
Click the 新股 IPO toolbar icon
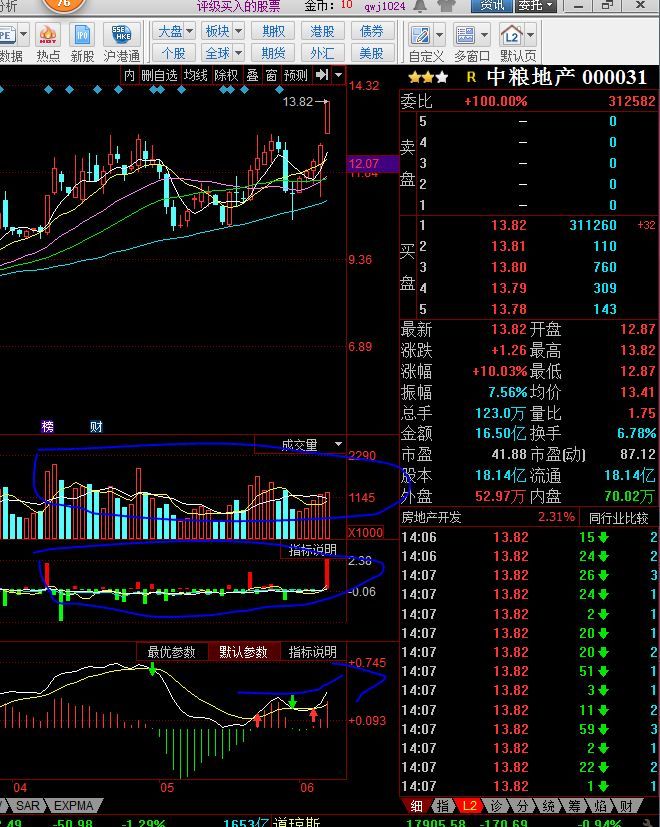click(x=82, y=41)
